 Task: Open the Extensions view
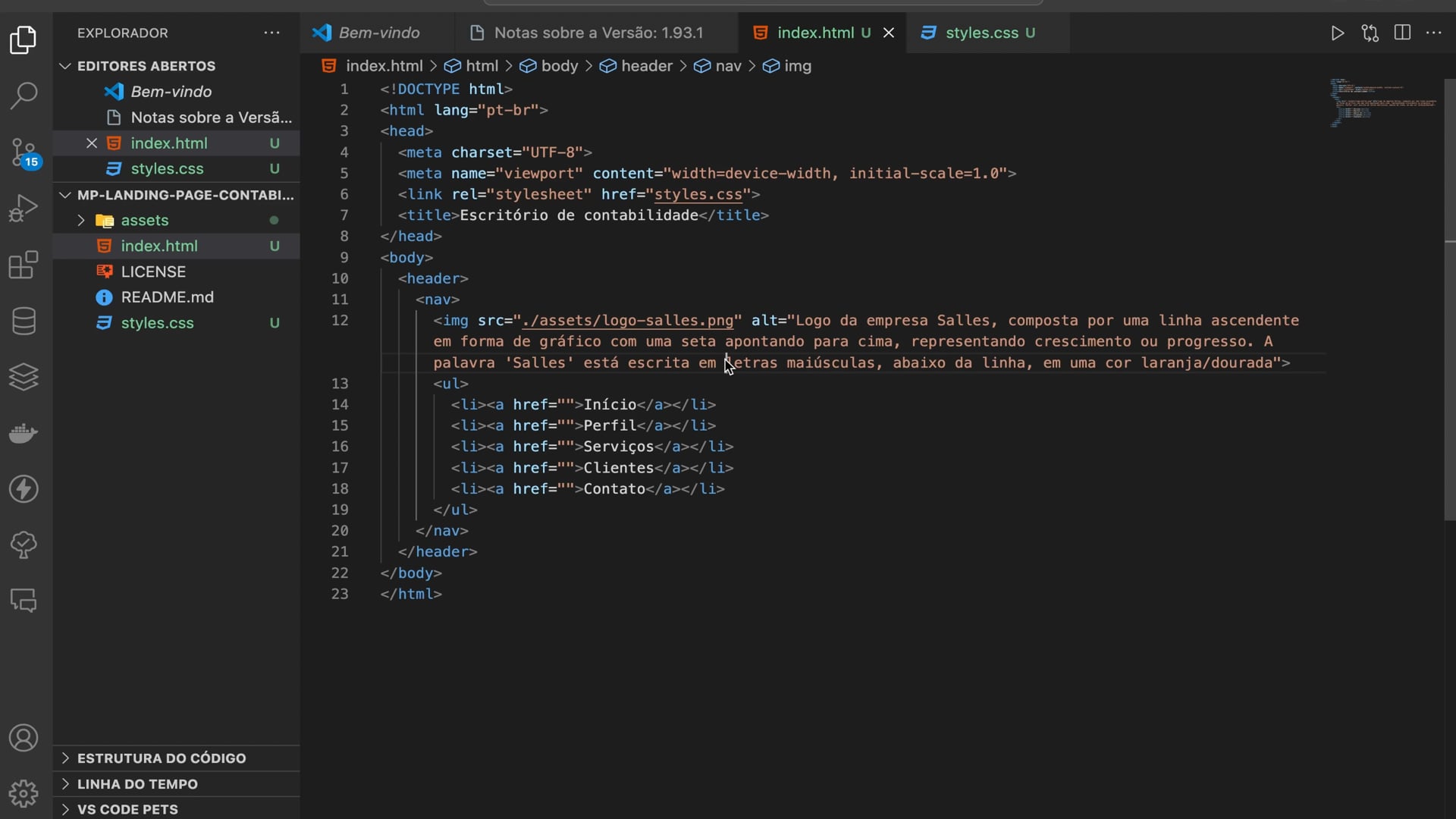pos(24,265)
